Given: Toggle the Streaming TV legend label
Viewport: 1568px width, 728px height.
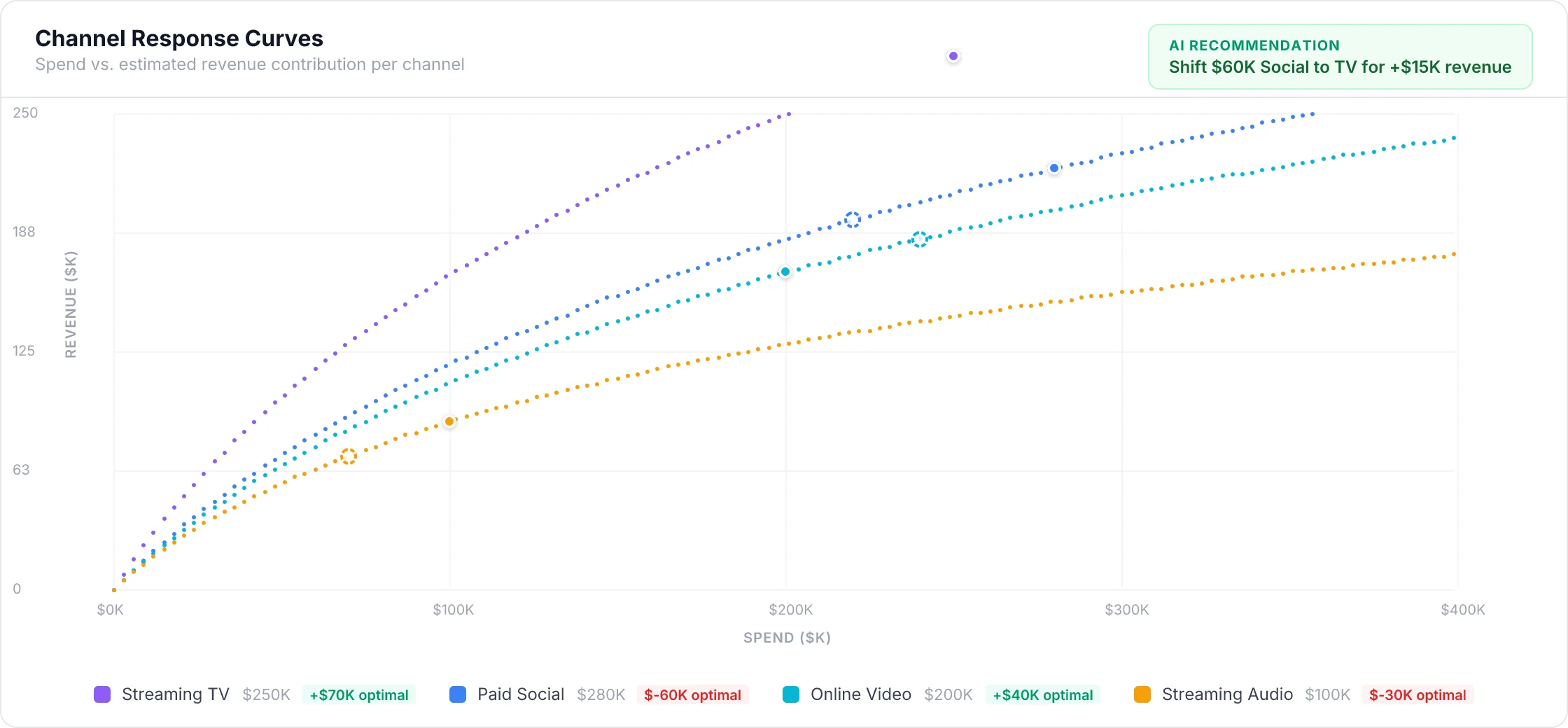Looking at the screenshot, I should 175,694.
